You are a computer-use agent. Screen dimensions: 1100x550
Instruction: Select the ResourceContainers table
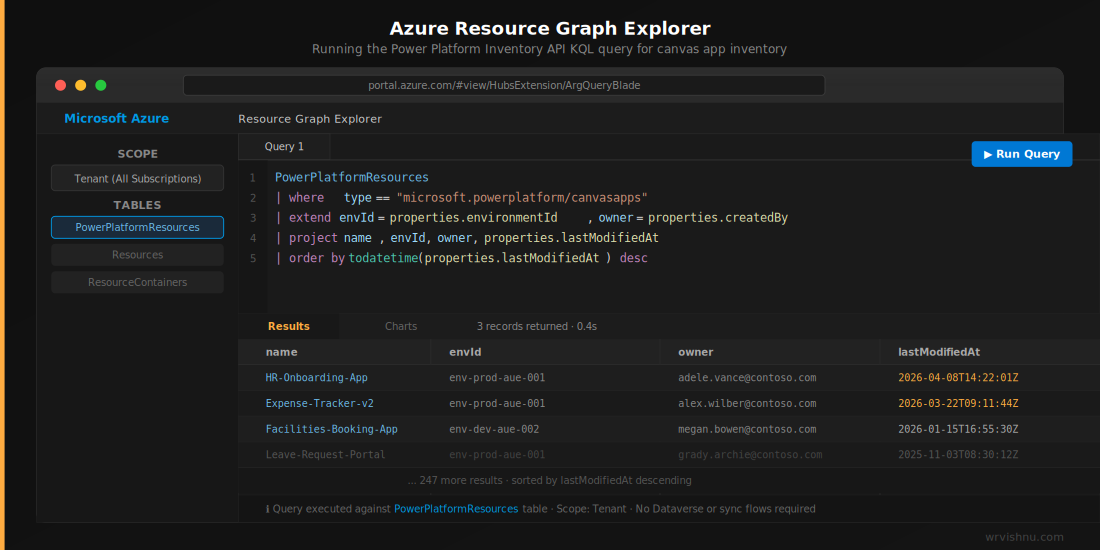[x=138, y=282]
